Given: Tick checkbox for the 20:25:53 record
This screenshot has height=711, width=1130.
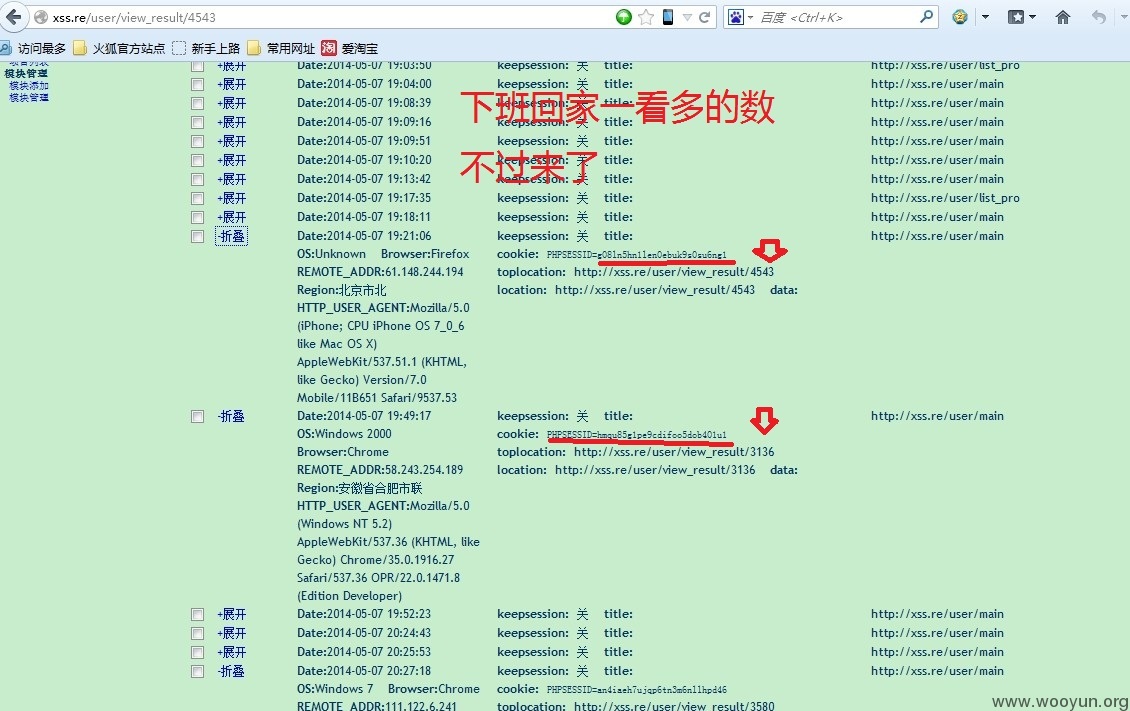Looking at the screenshot, I should coord(197,653).
